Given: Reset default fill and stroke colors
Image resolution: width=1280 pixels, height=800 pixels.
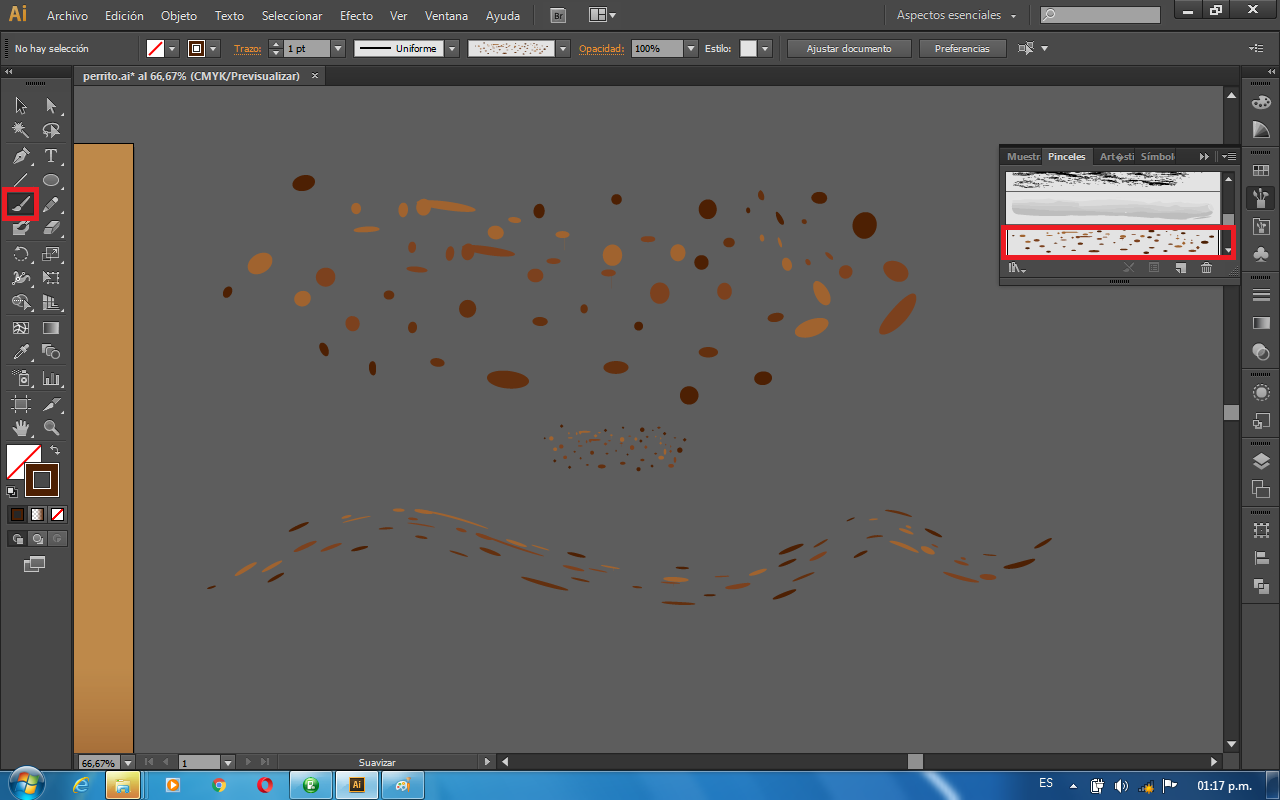Looking at the screenshot, I should [12, 491].
